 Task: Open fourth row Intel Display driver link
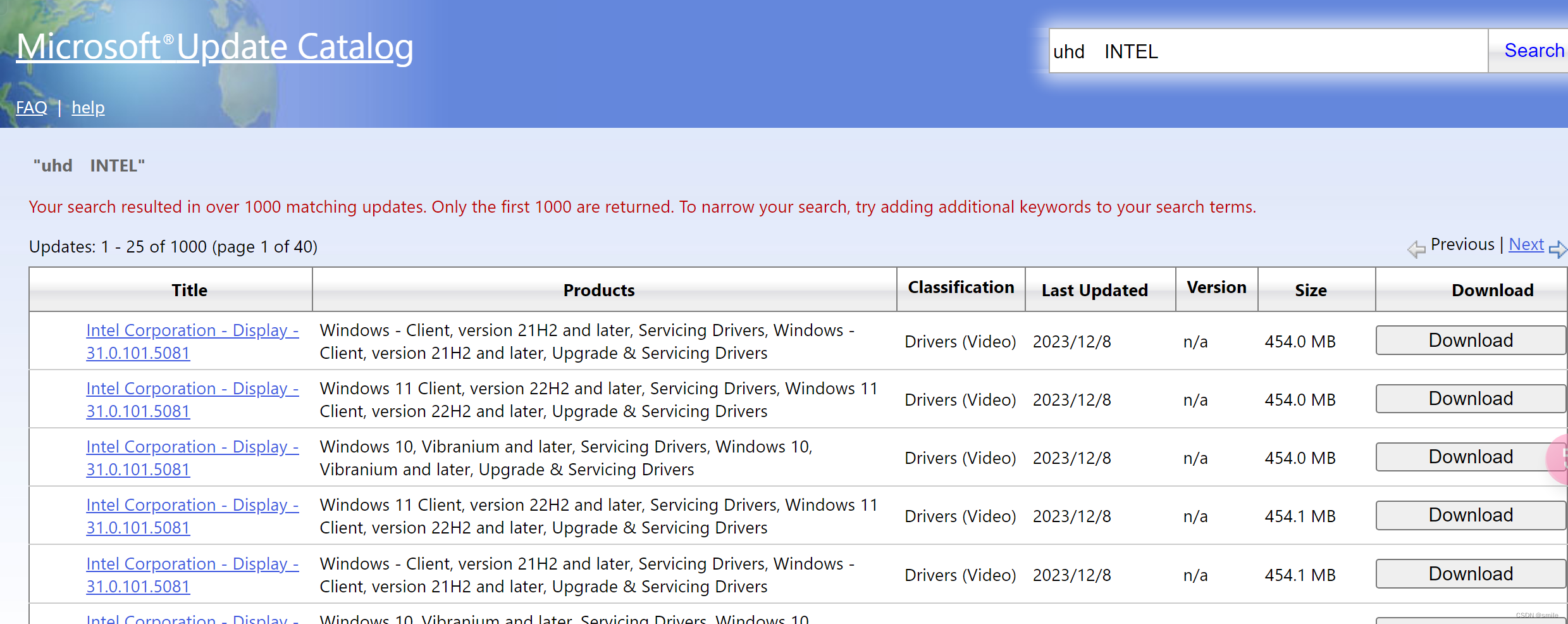point(192,516)
